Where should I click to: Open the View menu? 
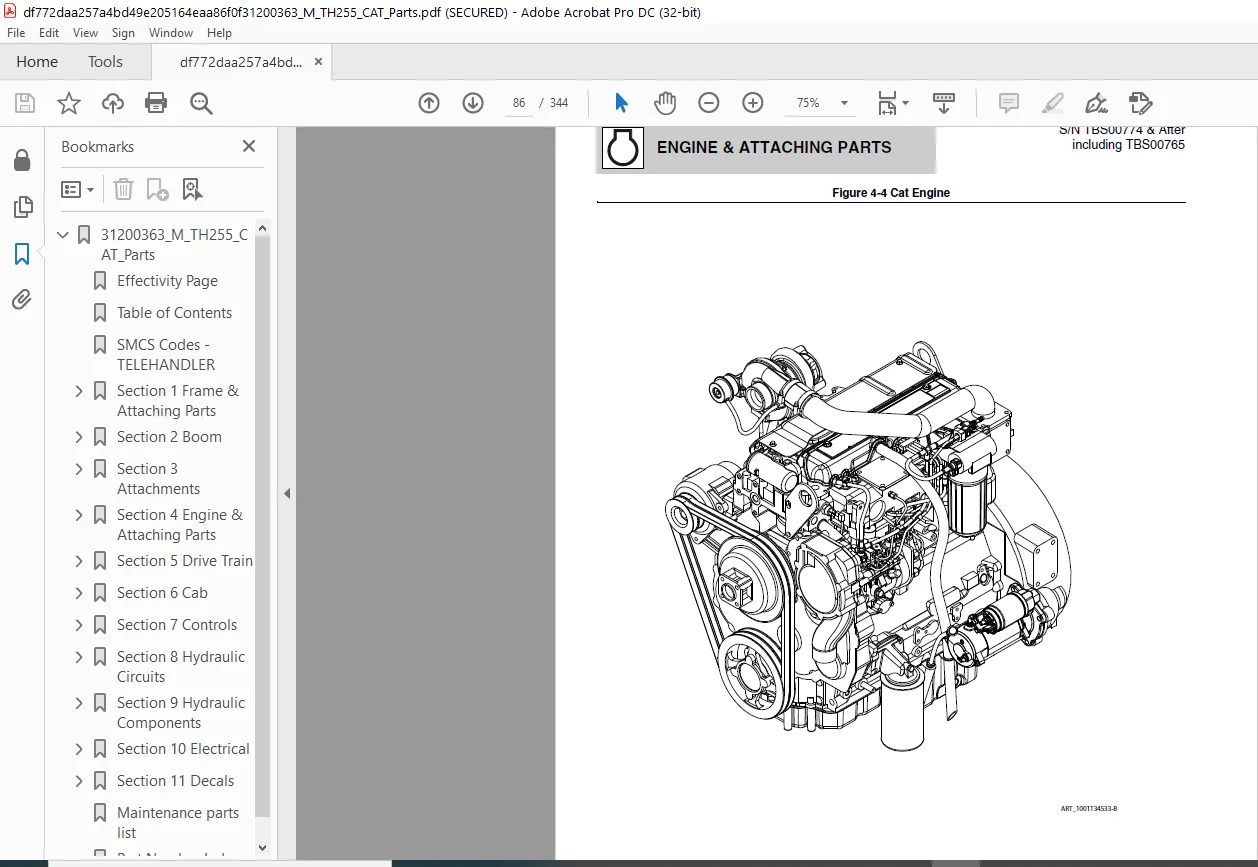pos(85,33)
